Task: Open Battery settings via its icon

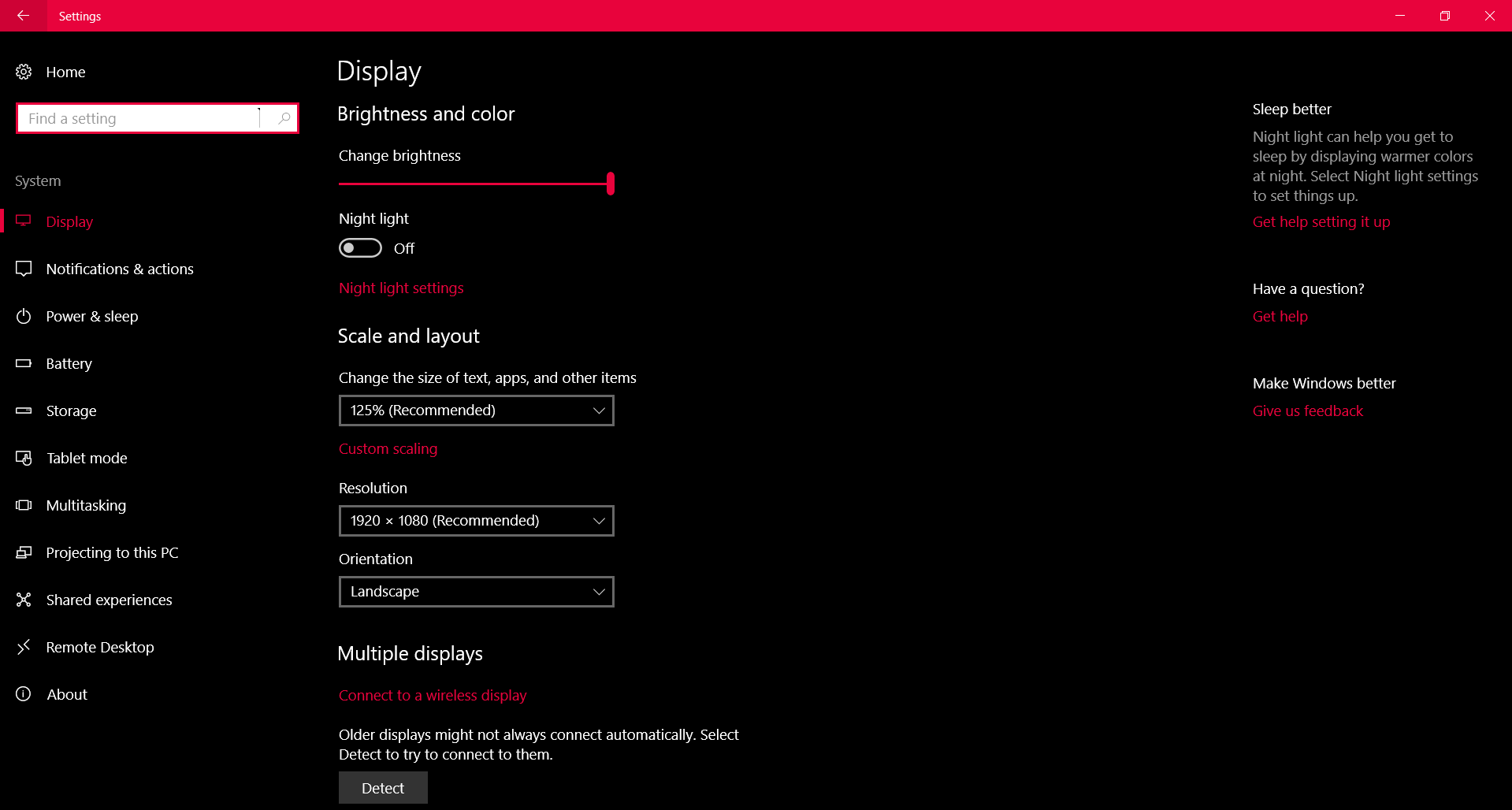Action: [x=24, y=363]
